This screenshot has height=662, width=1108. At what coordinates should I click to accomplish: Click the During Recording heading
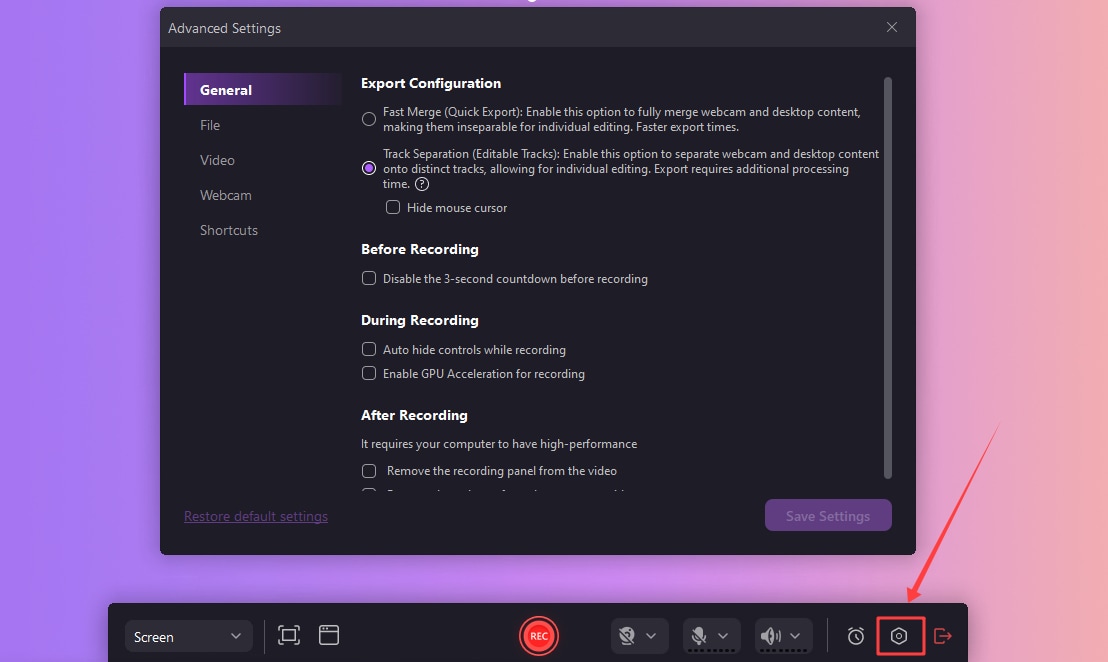click(420, 320)
